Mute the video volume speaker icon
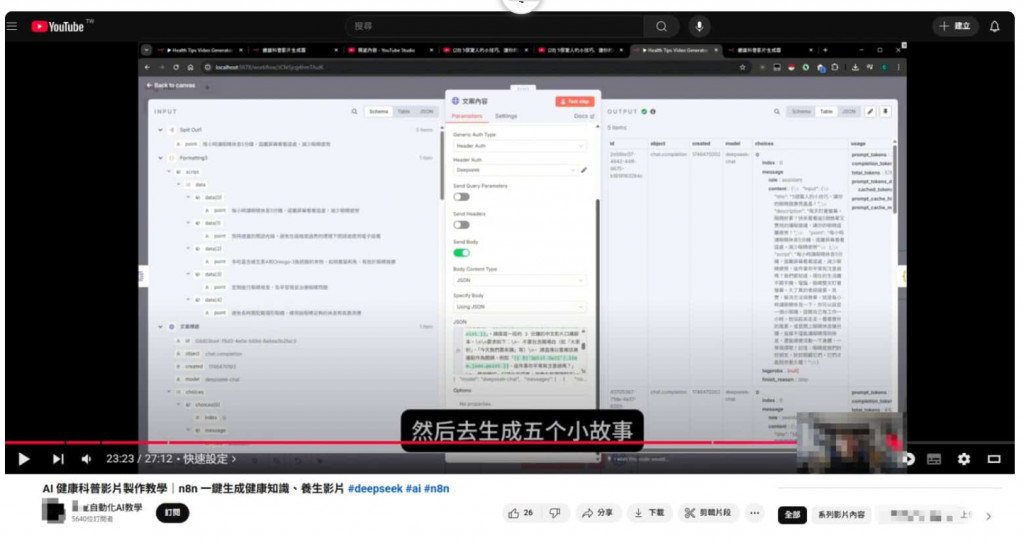This screenshot has width=1024, height=543. (86, 459)
